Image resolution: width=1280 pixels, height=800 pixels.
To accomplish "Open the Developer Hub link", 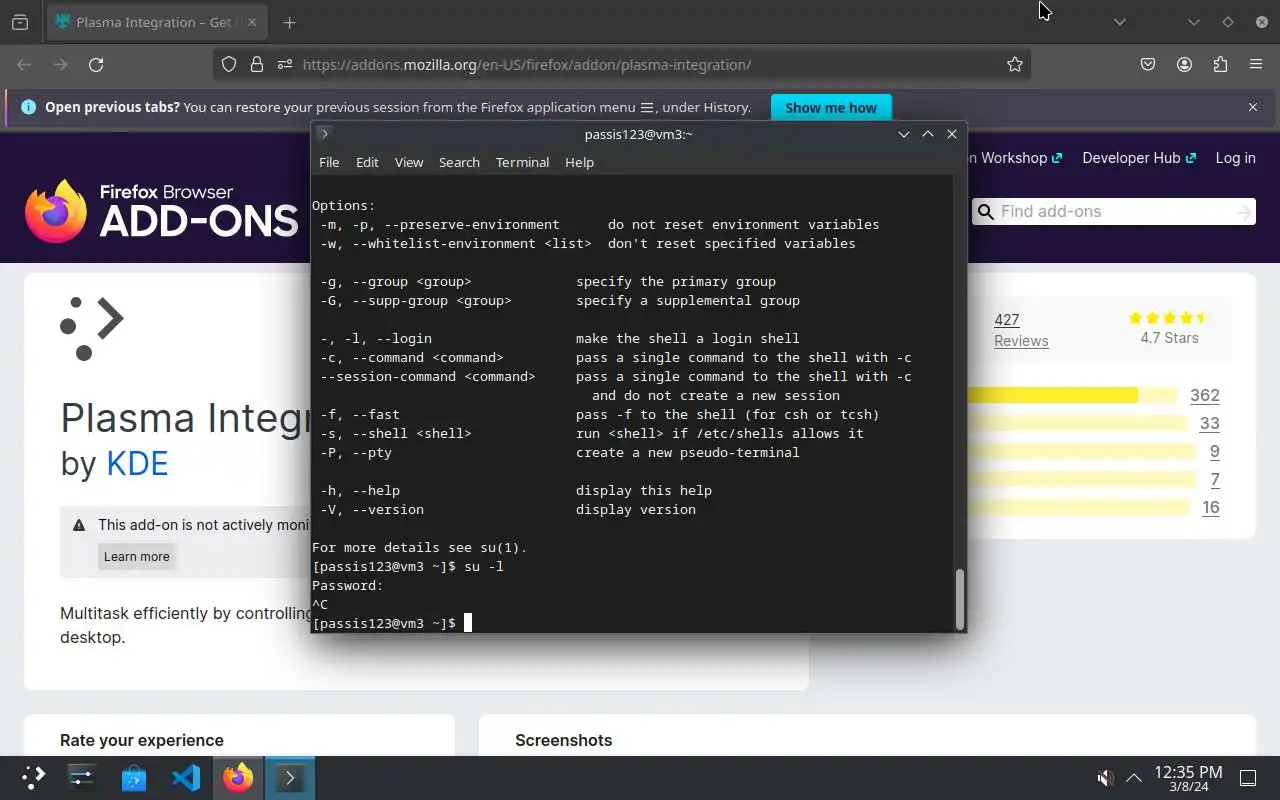I will [x=1138, y=158].
